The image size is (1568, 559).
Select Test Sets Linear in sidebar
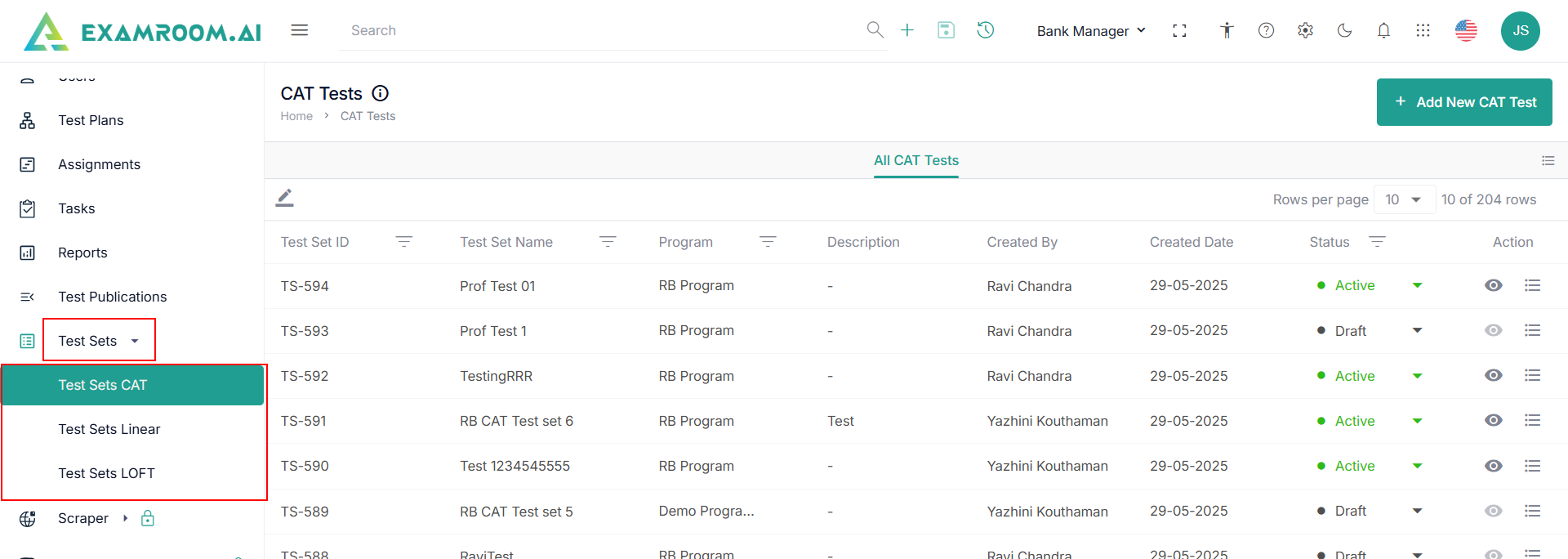(x=109, y=429)
